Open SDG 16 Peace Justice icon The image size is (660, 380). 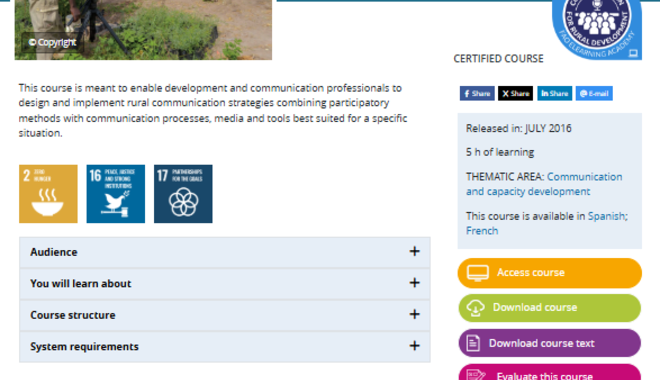pyautogui.click(x=116, y=194)
